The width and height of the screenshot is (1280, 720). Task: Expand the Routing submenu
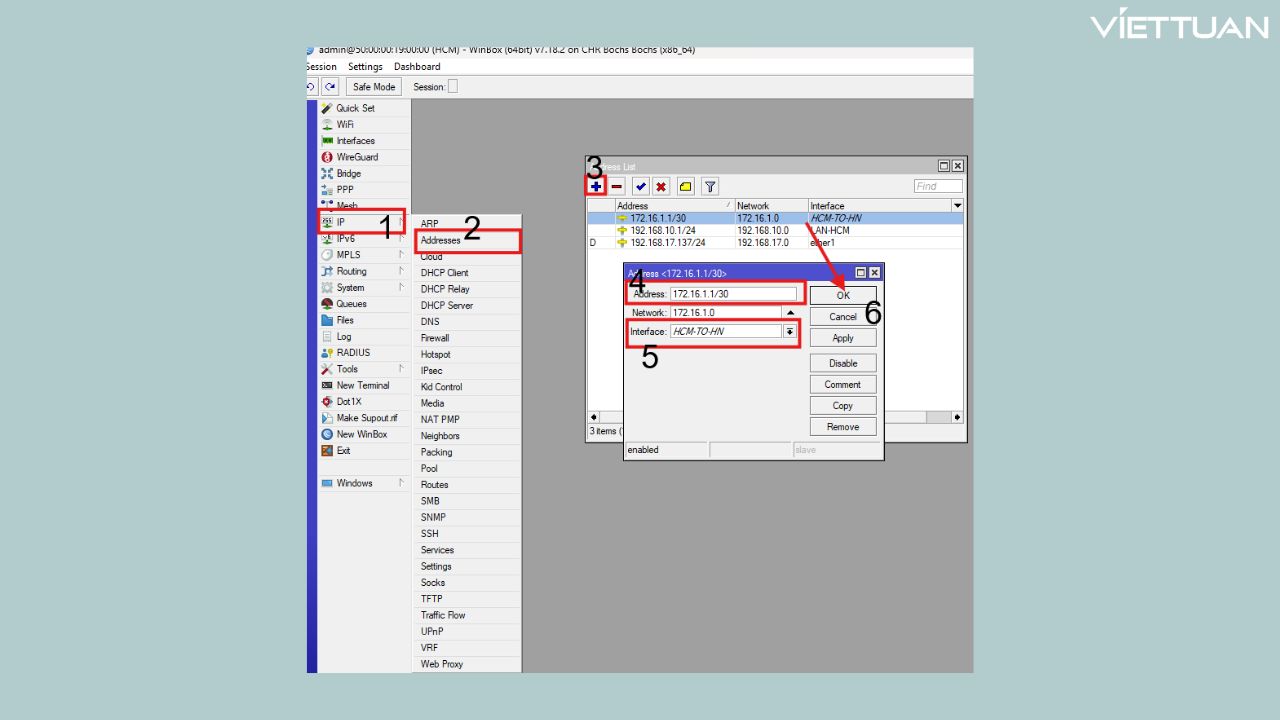[x=352, y=271]
